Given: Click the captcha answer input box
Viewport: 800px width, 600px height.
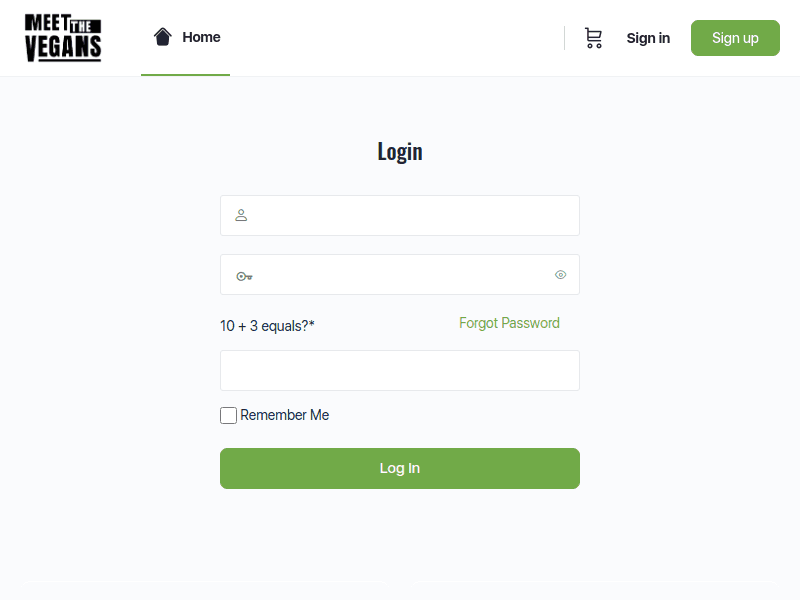Looking at the screenshot, I should pyautogui.click(x=399, y=370).
